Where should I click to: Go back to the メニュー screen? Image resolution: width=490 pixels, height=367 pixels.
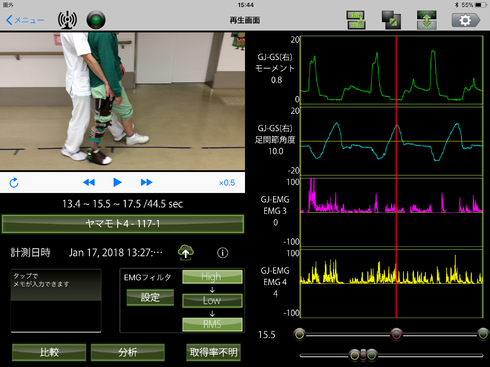click(25, 20)
